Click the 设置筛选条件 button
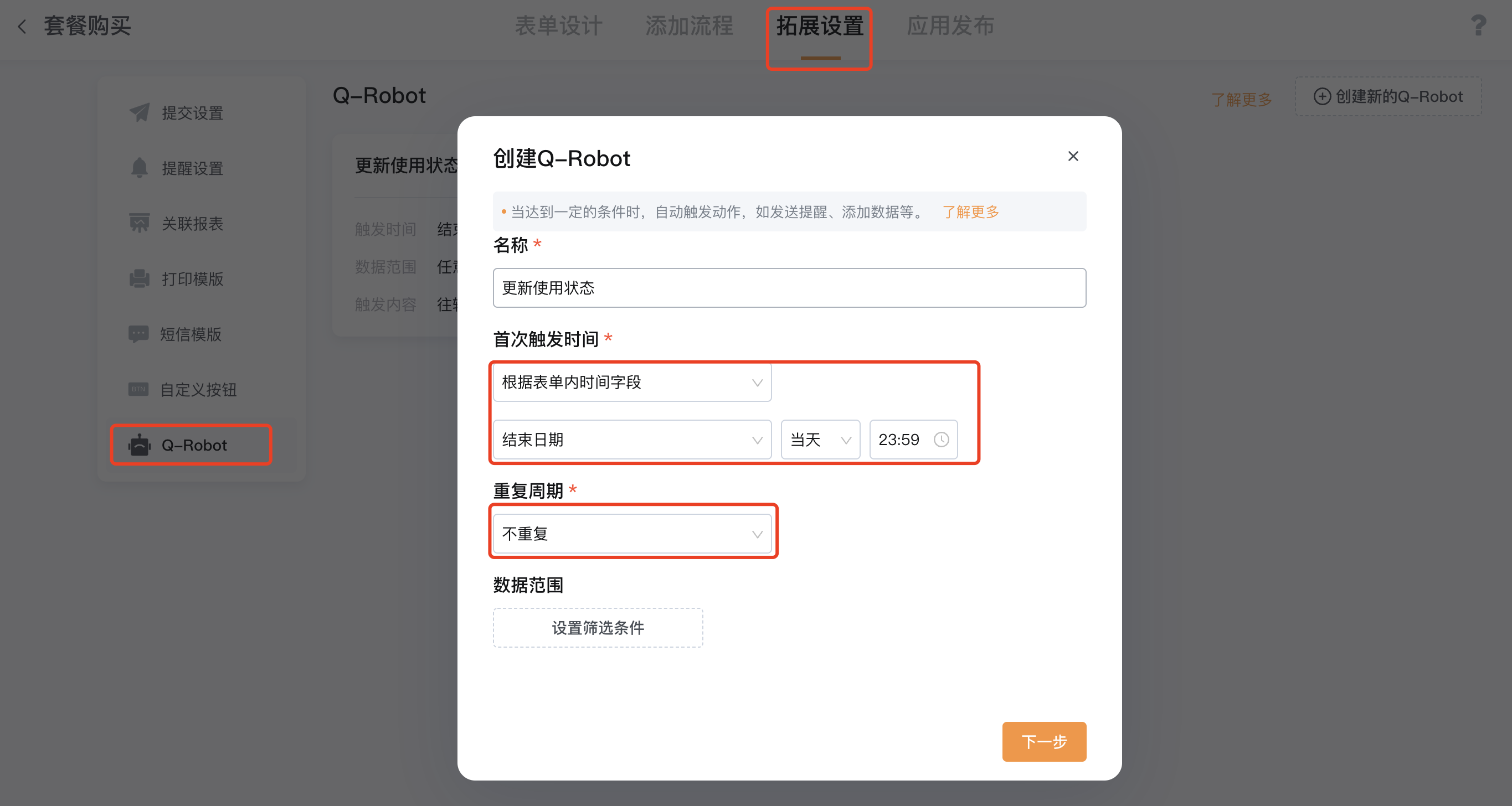The height and width of the screenshot is (806, 1512). [x=598, y=628]
